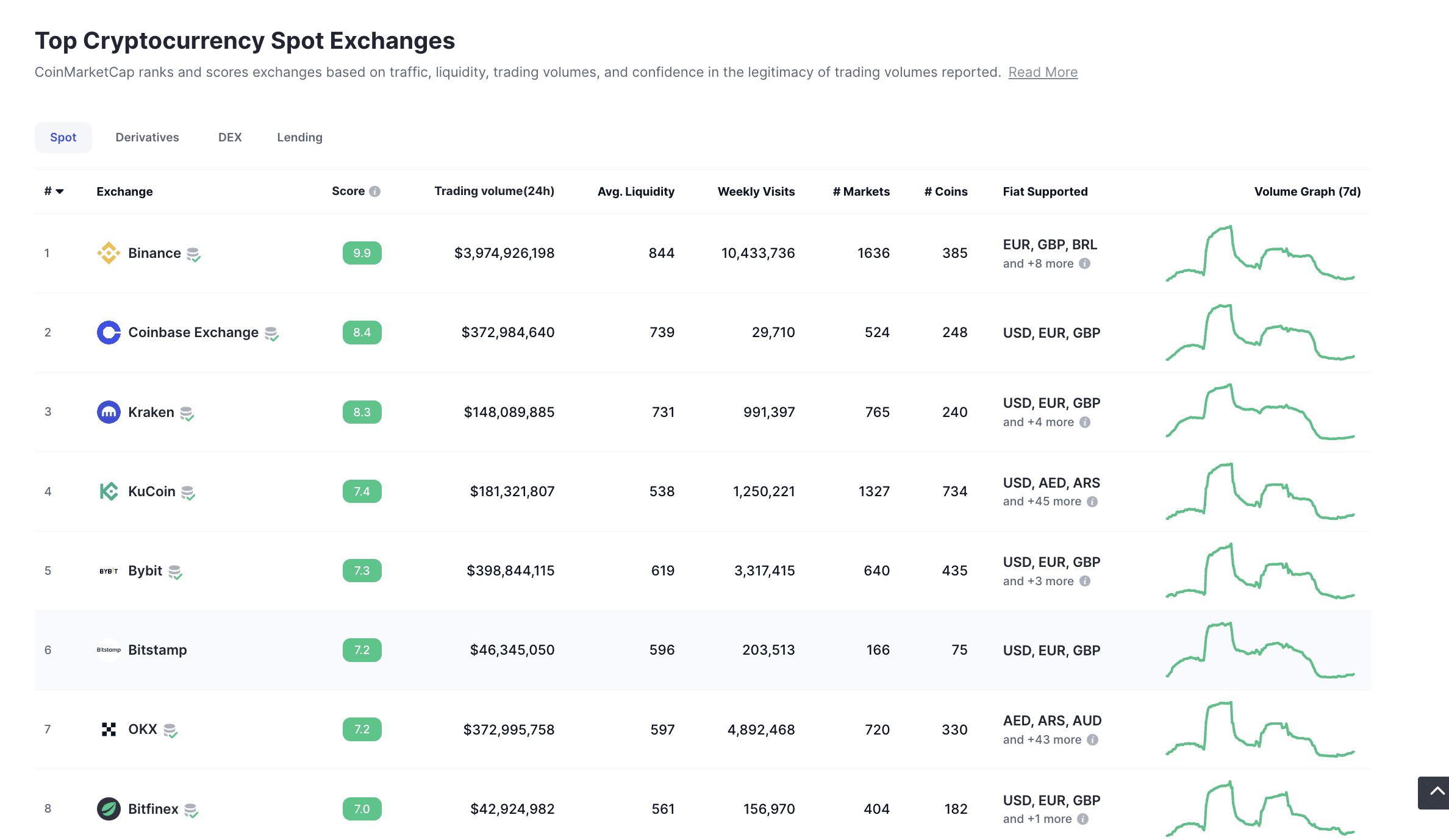
Task: Sort by Trading volume(24h) column header
Action: tap(494, 191)
